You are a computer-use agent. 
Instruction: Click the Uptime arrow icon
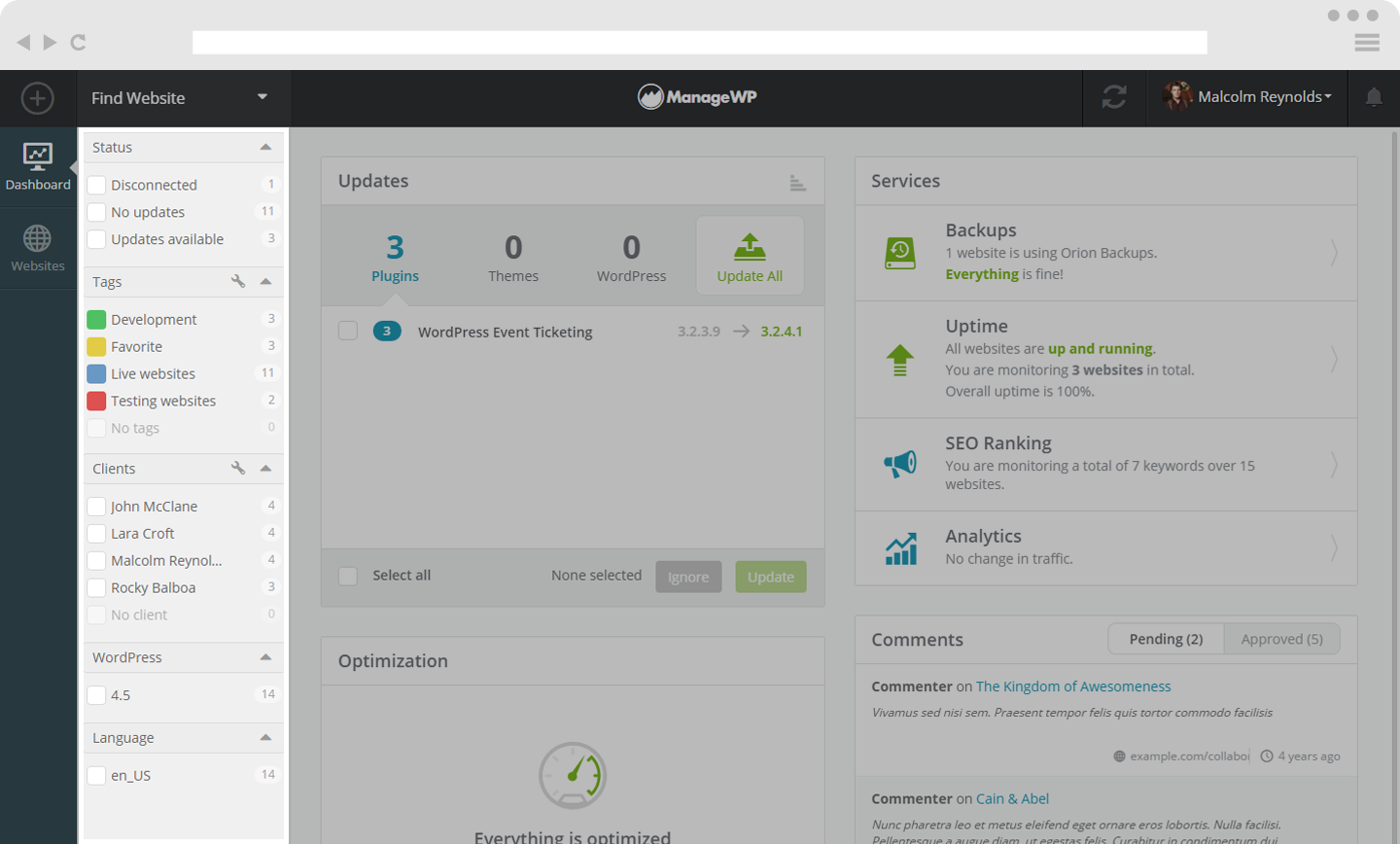(x=900, y=360)
